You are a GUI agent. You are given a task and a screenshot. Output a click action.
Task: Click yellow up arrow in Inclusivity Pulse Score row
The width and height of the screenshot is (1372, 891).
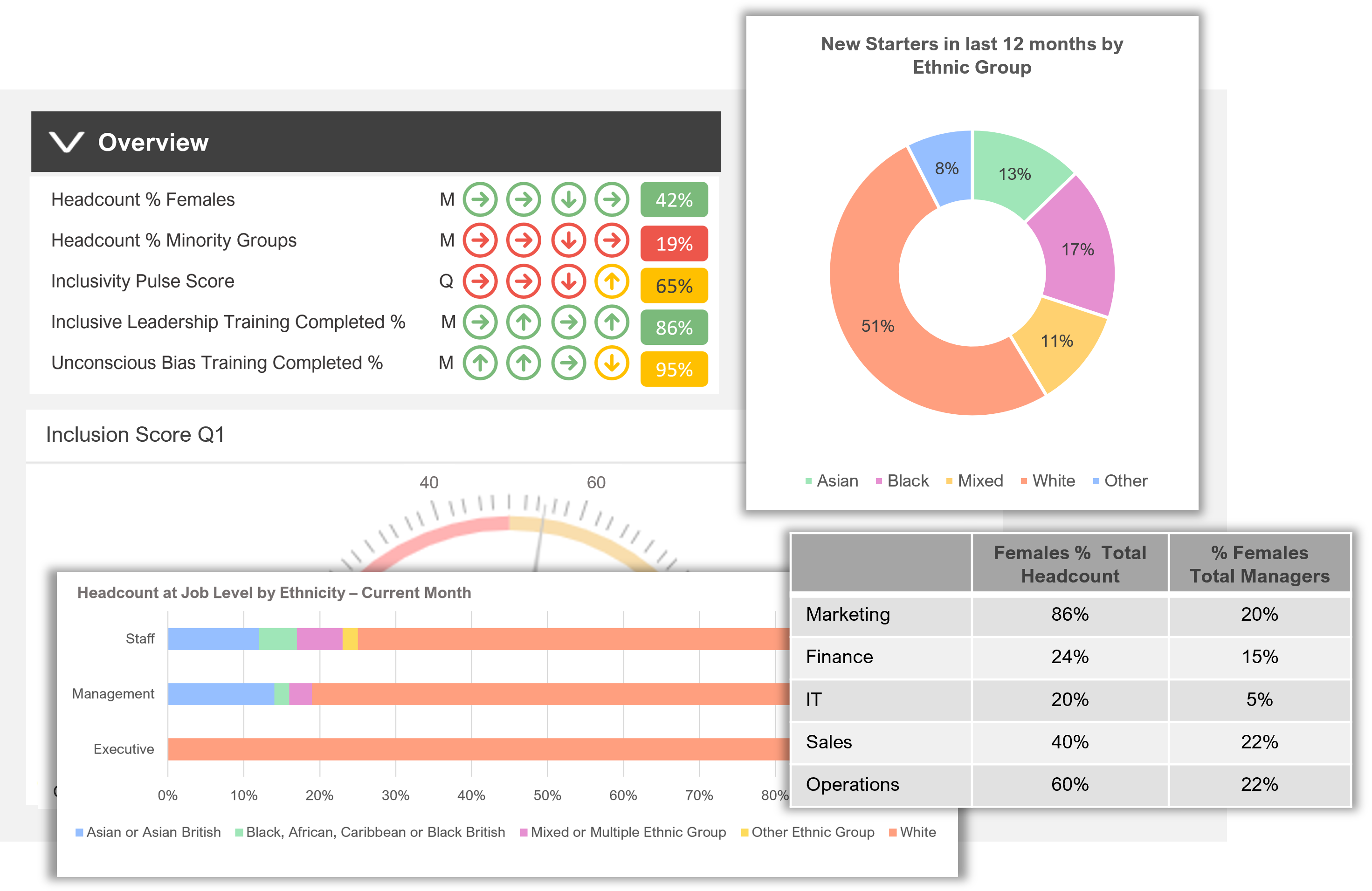tap(612, 281)
